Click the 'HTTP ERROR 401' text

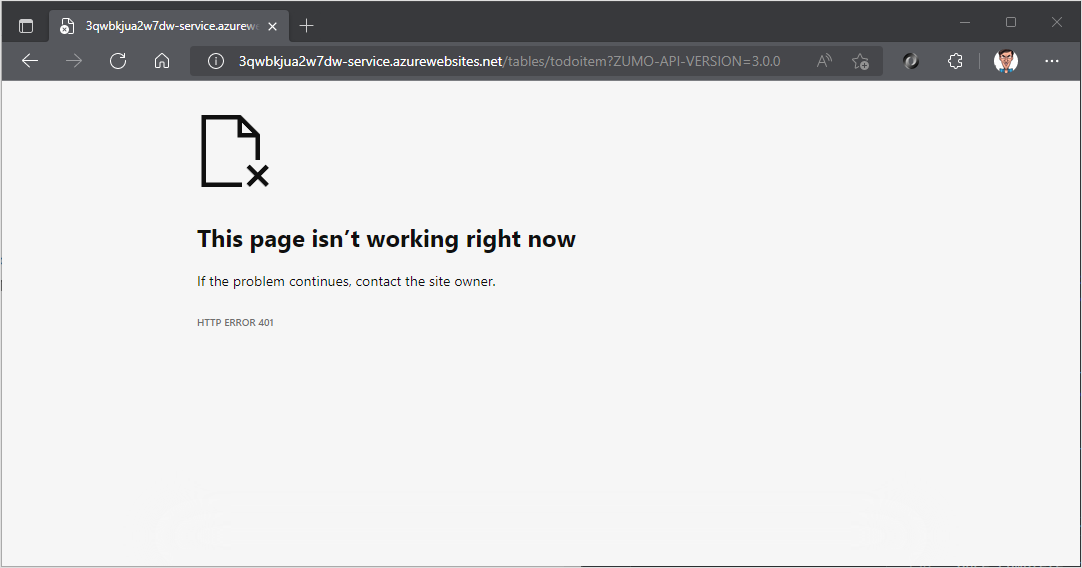pos(235,322)
